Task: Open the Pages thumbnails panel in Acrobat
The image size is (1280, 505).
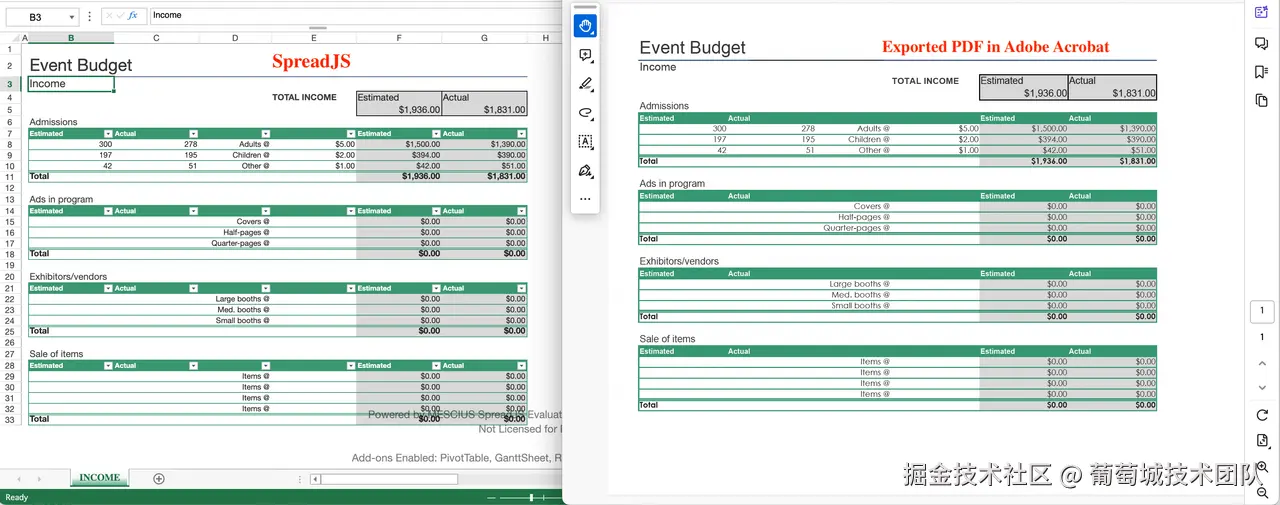Action: (x=1262, y=101)
